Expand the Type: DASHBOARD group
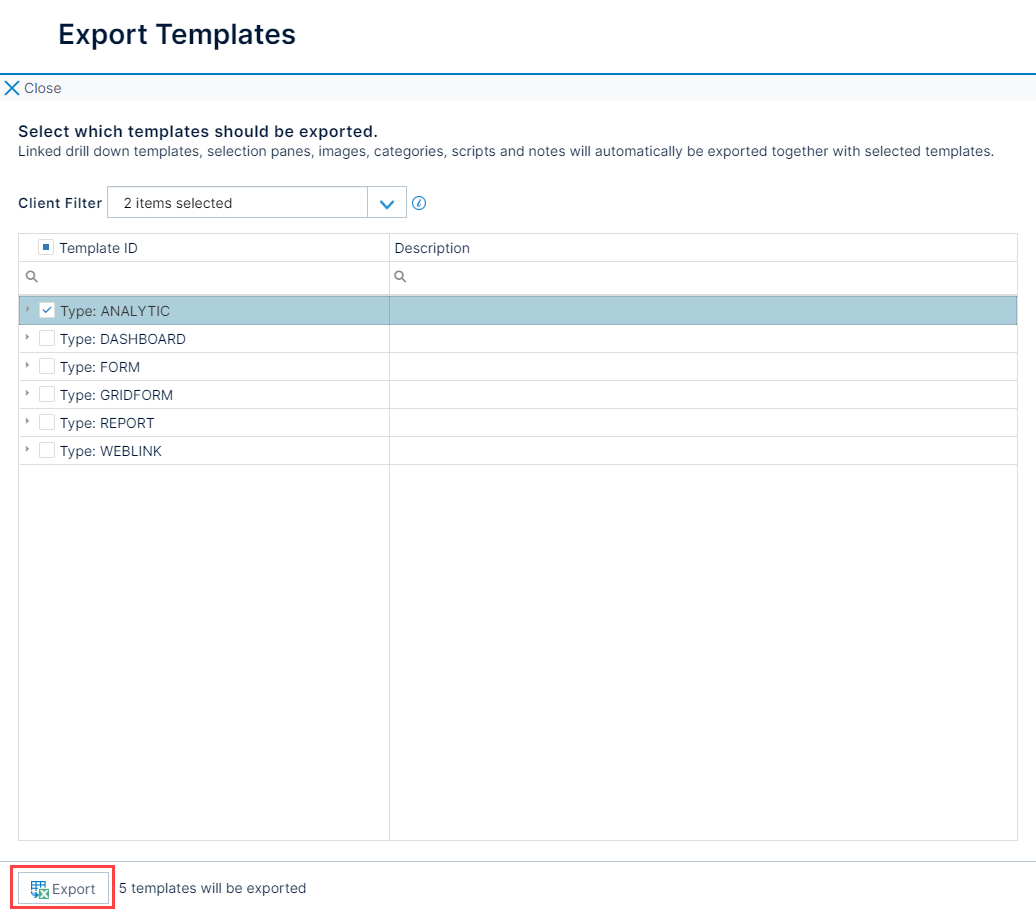Screen dimensions: 1036x912 [x=27, y=338]
